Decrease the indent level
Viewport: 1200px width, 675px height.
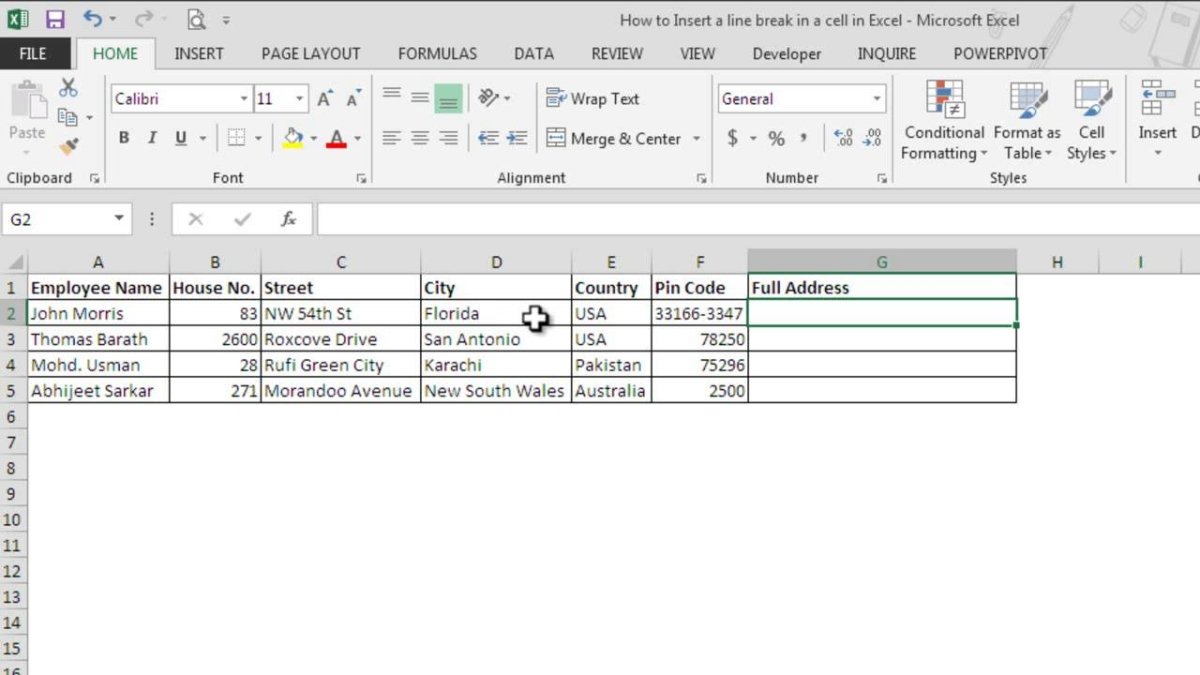click(488, 138)
